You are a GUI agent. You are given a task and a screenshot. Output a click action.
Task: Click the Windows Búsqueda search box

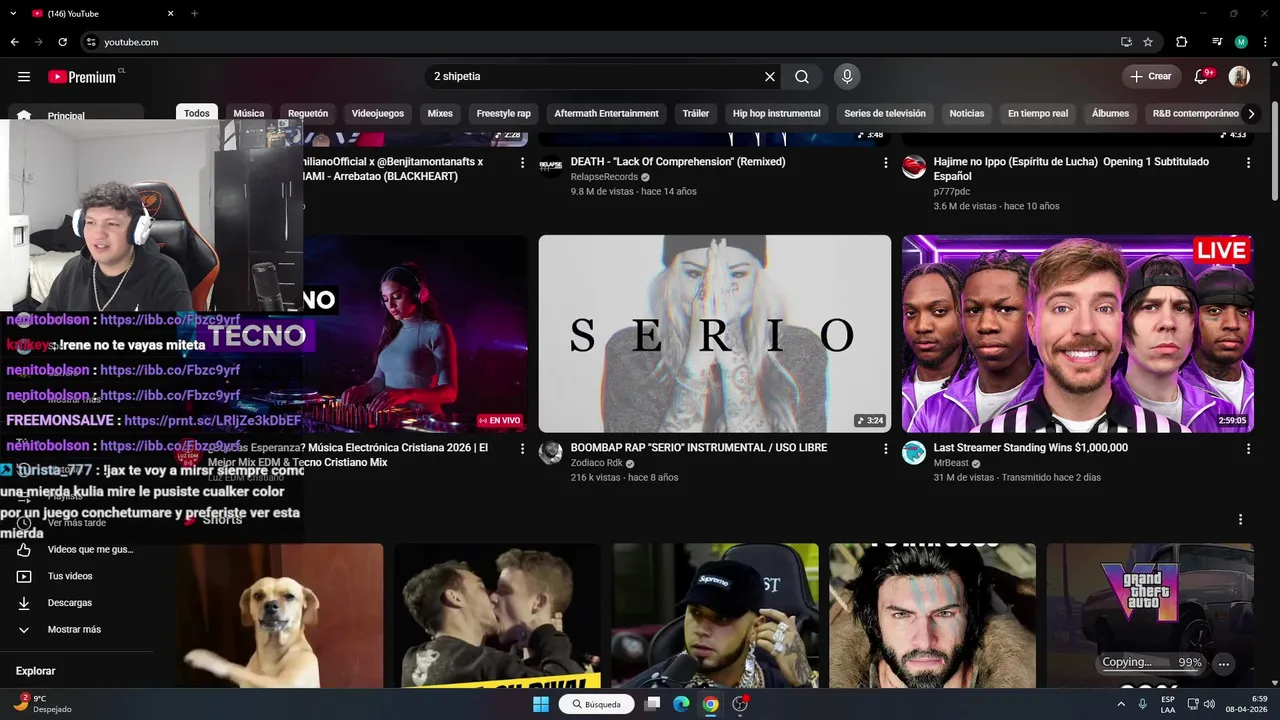tap(597, 704)
